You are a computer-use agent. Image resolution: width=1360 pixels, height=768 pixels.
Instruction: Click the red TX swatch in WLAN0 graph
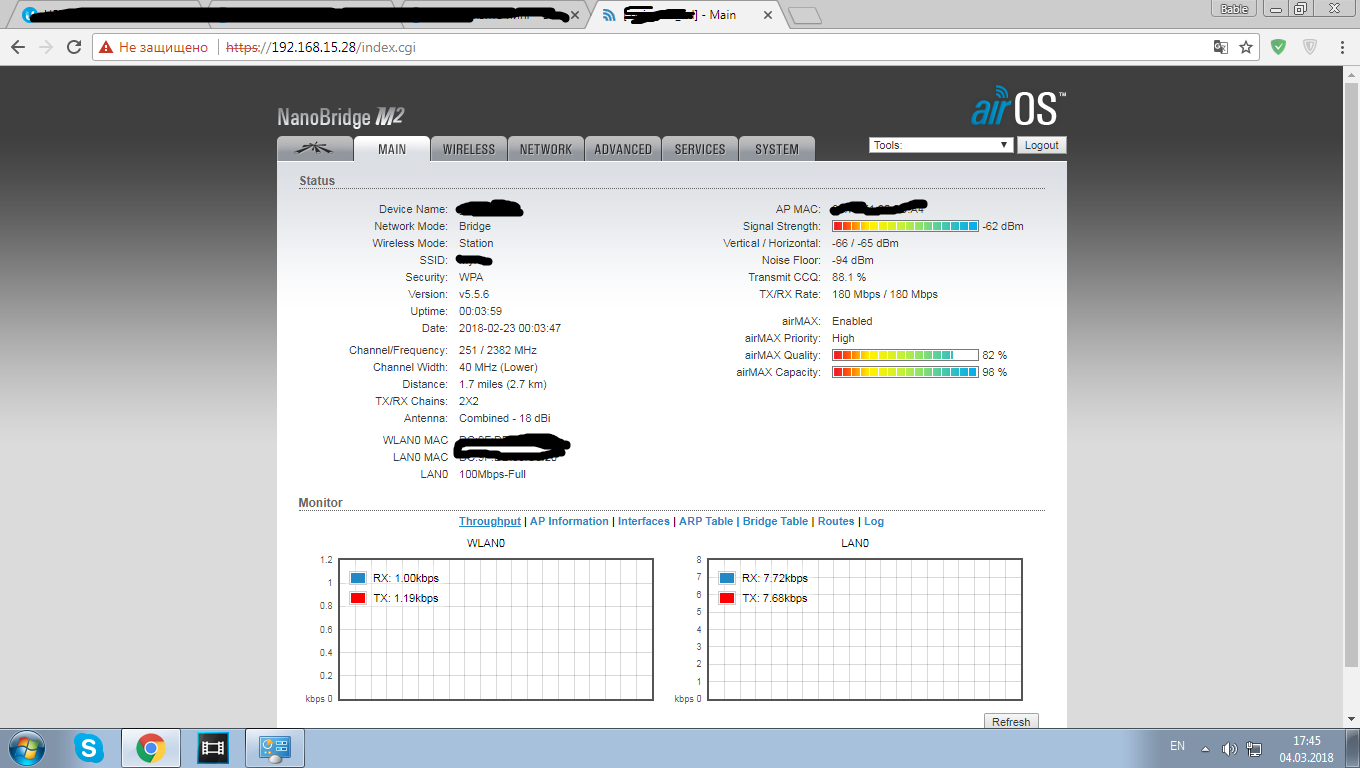[358, 598]
